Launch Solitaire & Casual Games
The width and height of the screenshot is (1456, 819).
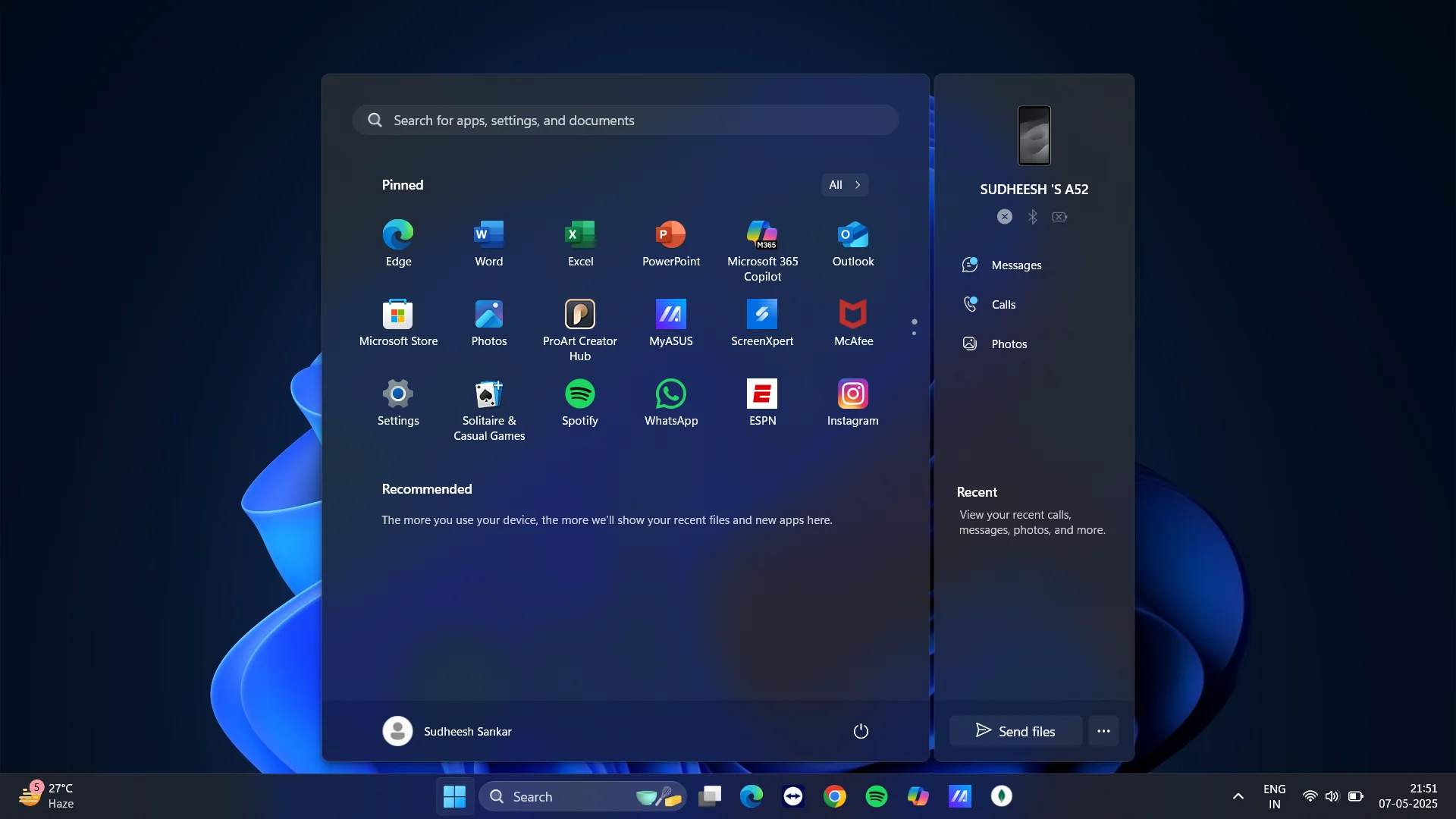pyautogui.click(x=489, y=411)
